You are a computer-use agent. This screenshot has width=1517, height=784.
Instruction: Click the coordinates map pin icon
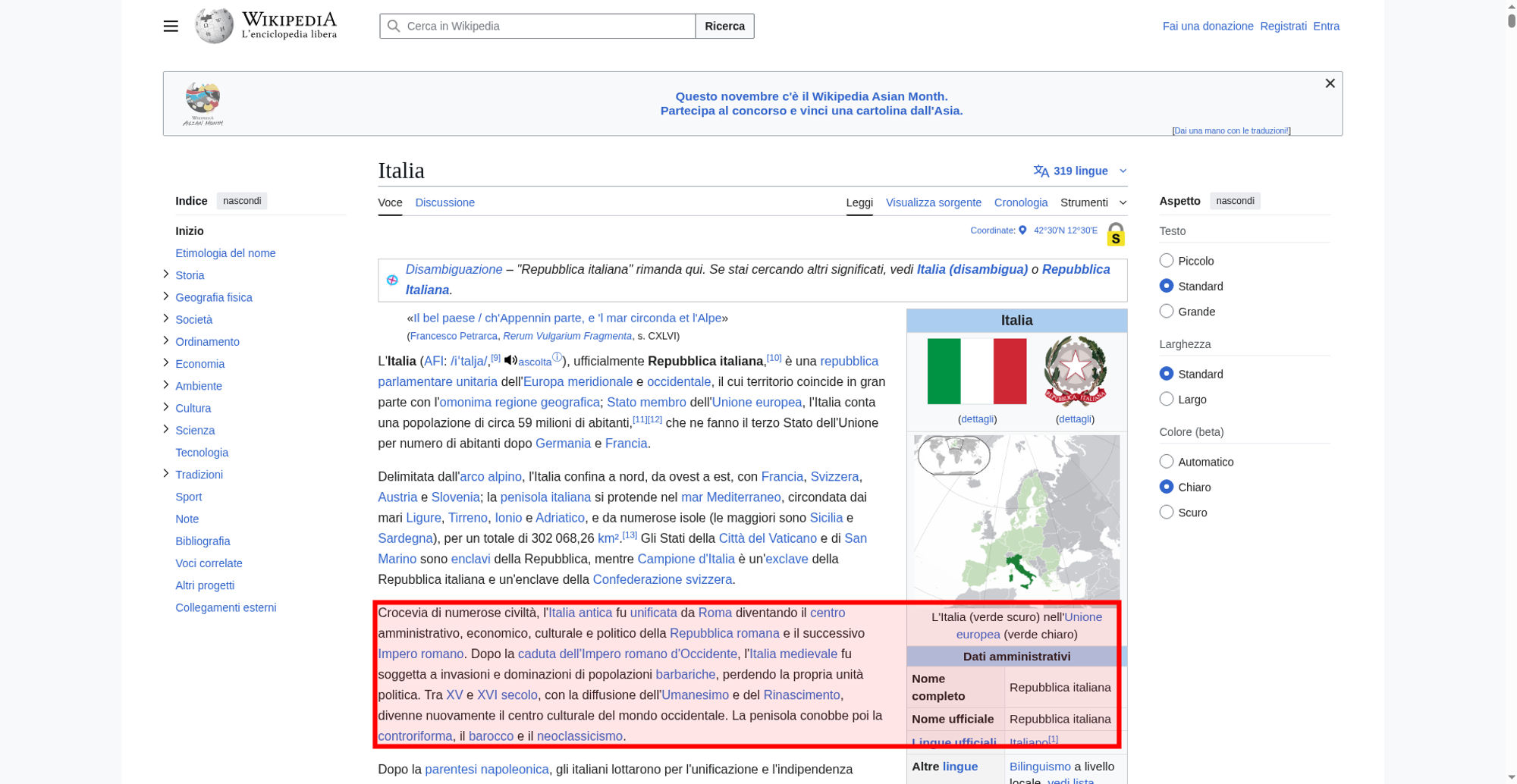click(x=1022, y=230)
